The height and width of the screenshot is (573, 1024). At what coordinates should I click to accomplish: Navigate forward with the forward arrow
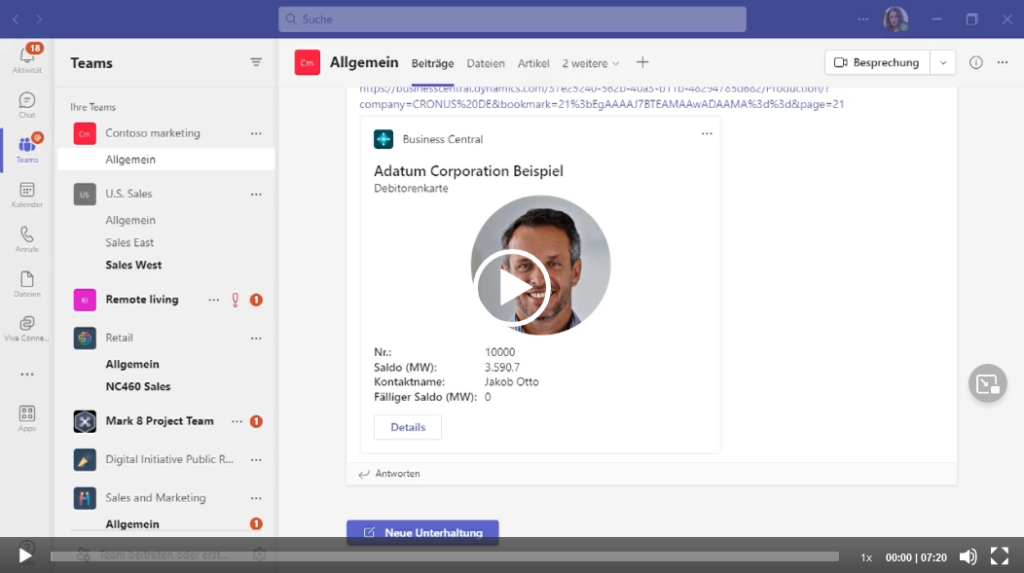[x=39, y=20]
